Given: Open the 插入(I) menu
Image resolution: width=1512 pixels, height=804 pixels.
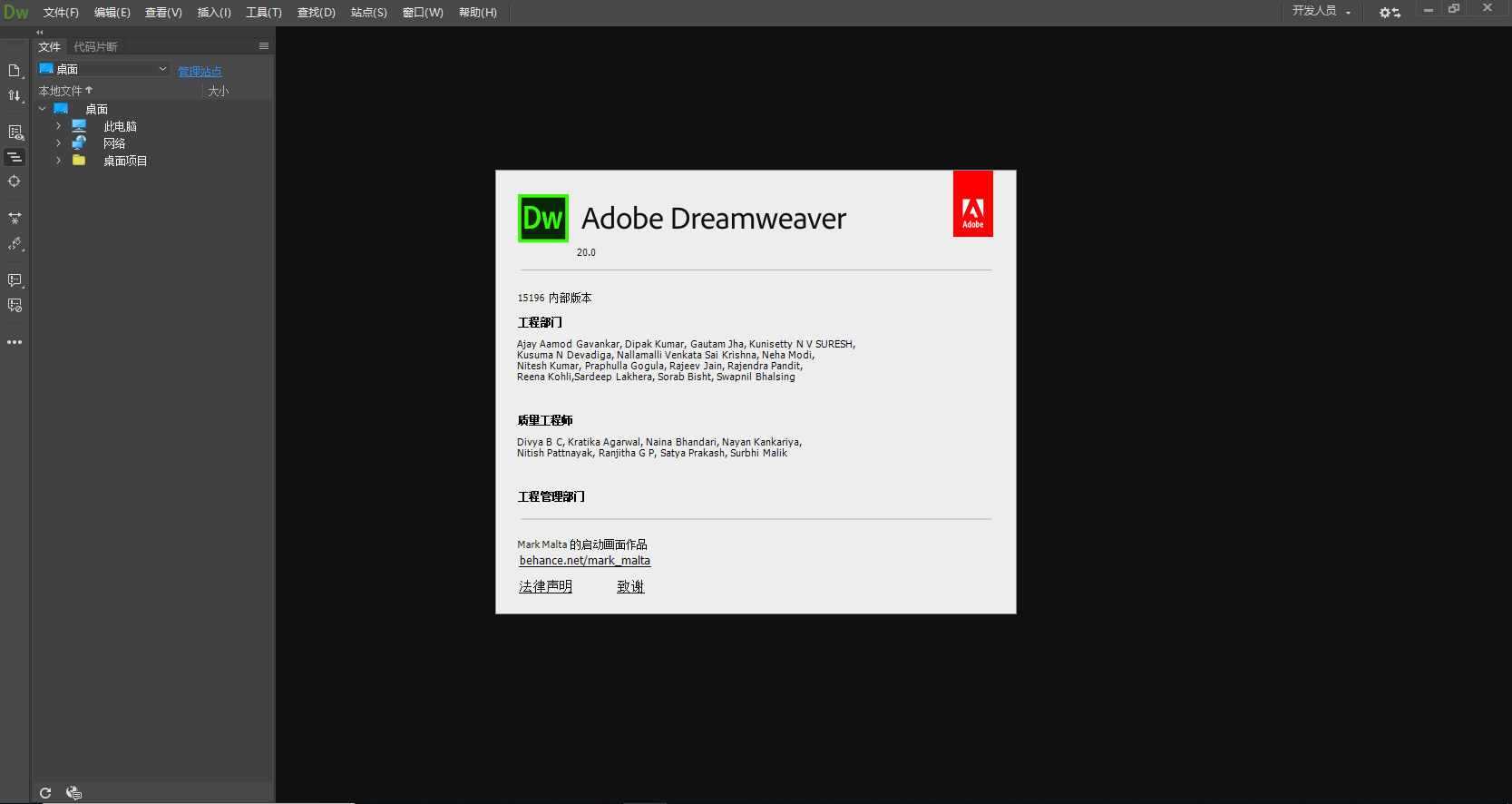Looking at the screenshot, I should click(214, 13).
